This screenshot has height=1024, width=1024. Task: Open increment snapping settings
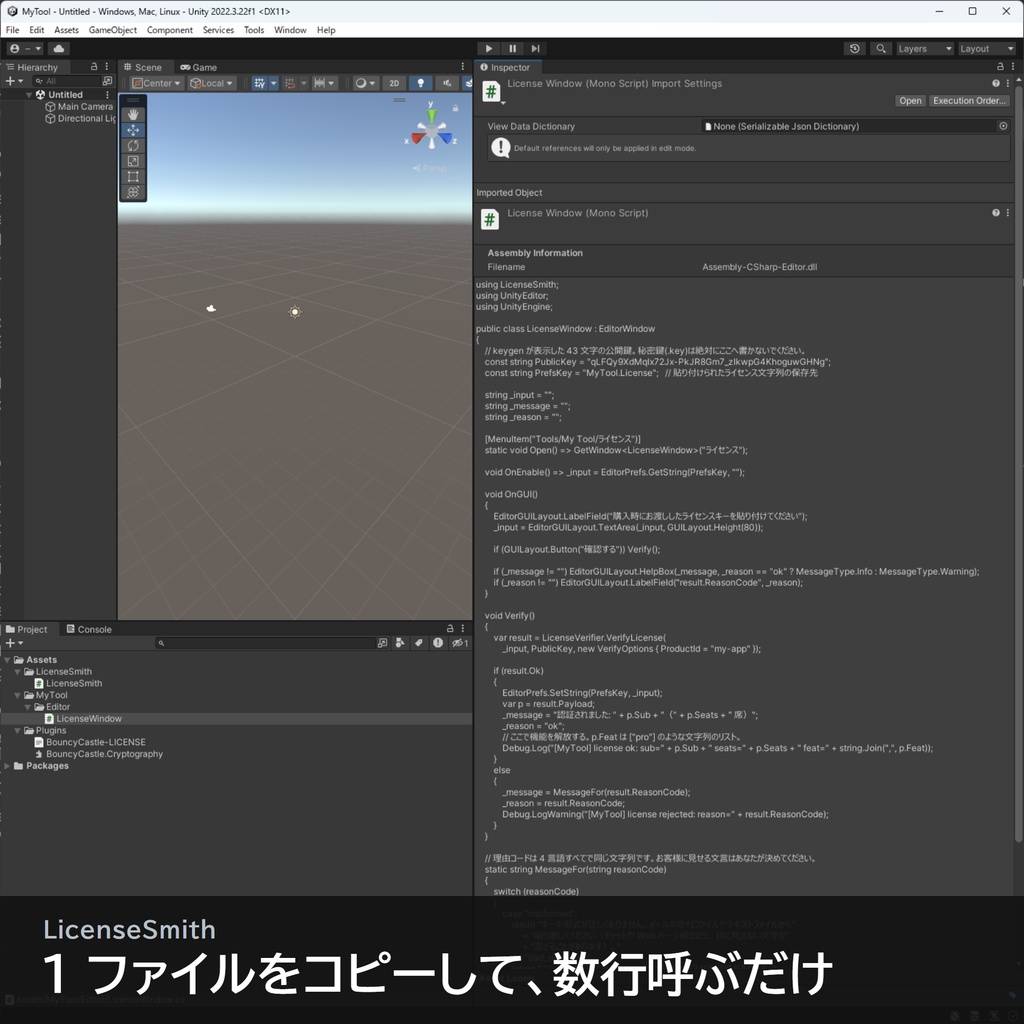click(x=325, y=83)
